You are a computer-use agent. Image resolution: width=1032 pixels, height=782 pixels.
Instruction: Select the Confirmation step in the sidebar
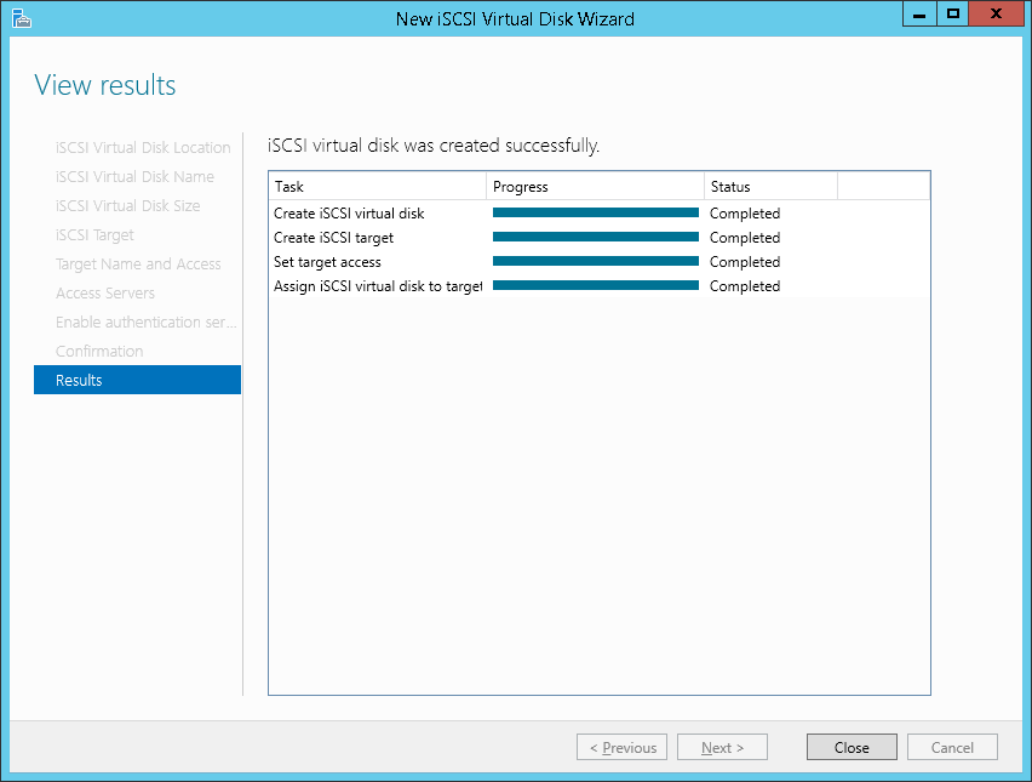99,351
